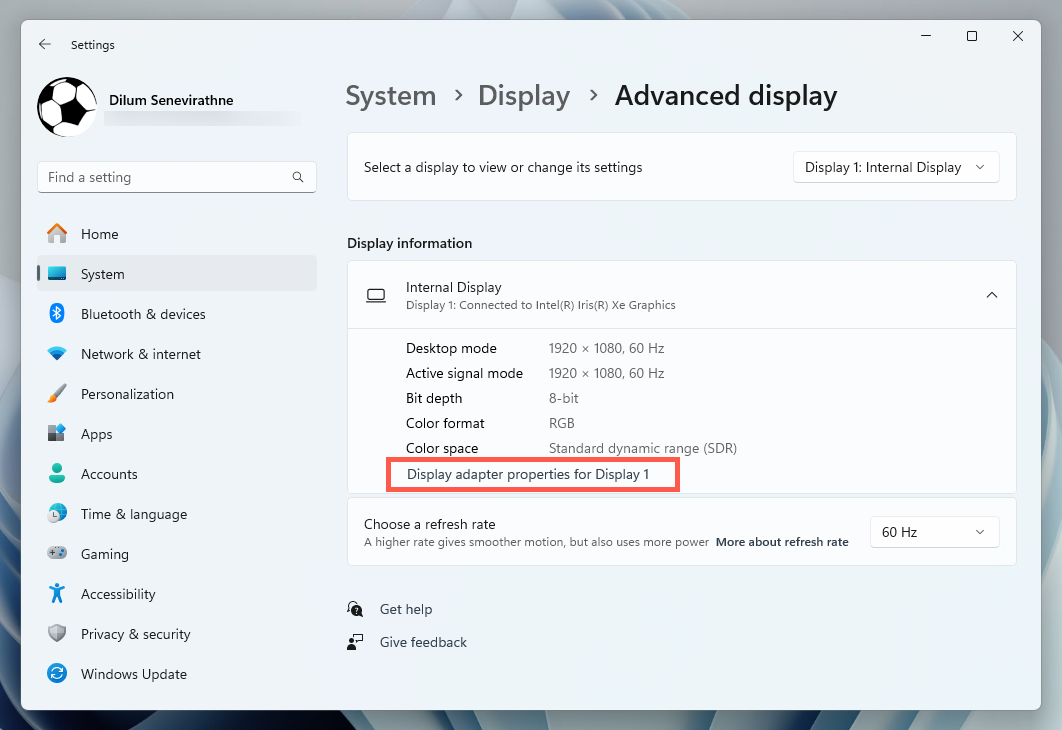Click the Personalization paintbrush icon
1062x730 pixels.
(x=57, y=394)
